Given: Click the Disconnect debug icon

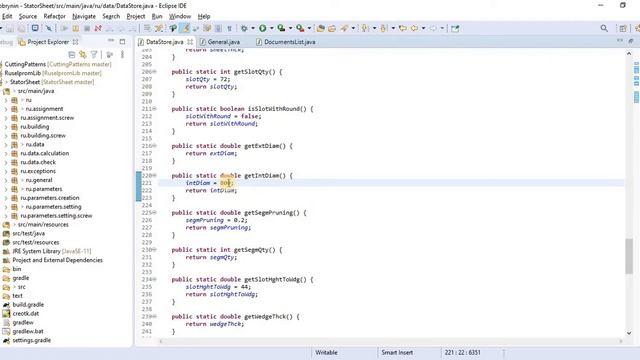Looking at the screenshot, I should [x=98, y=28].
